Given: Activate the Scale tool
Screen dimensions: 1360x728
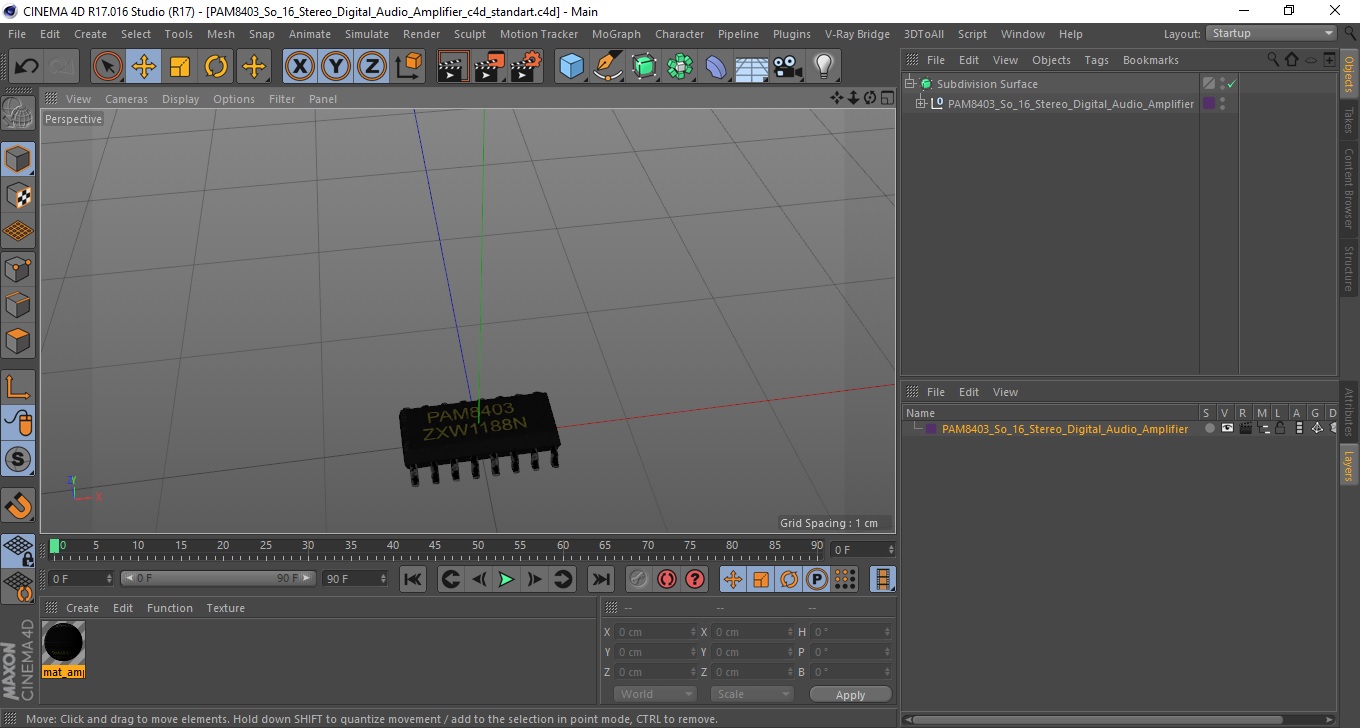Looking at the screenshot, I should pyautogui.click(x=180, y=67).
